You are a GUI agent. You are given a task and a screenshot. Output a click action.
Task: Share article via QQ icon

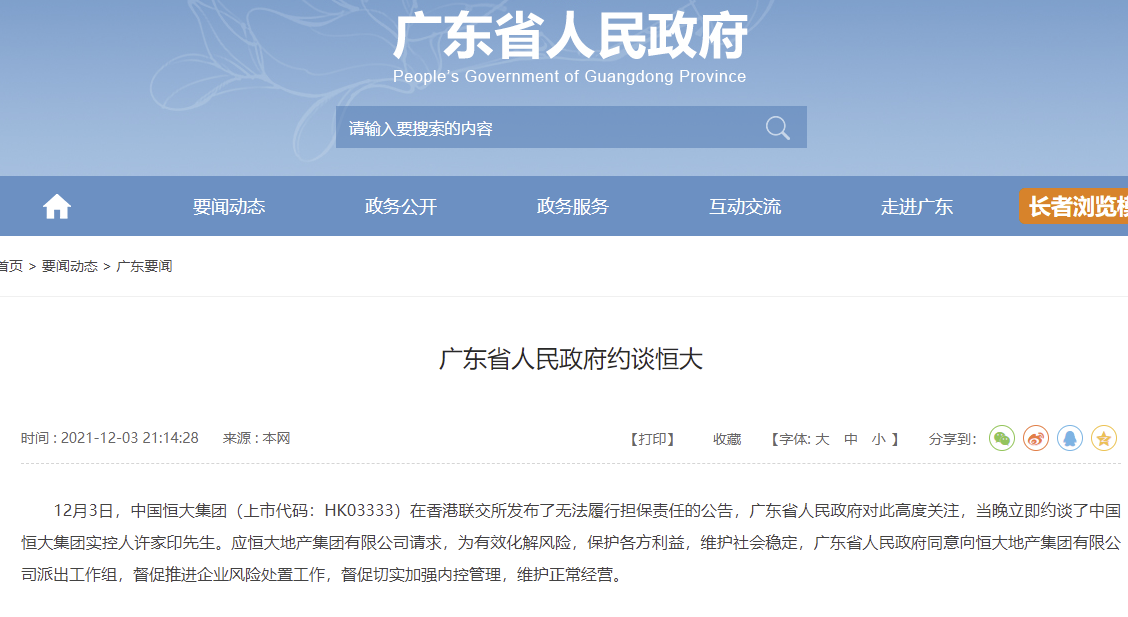1070,439
